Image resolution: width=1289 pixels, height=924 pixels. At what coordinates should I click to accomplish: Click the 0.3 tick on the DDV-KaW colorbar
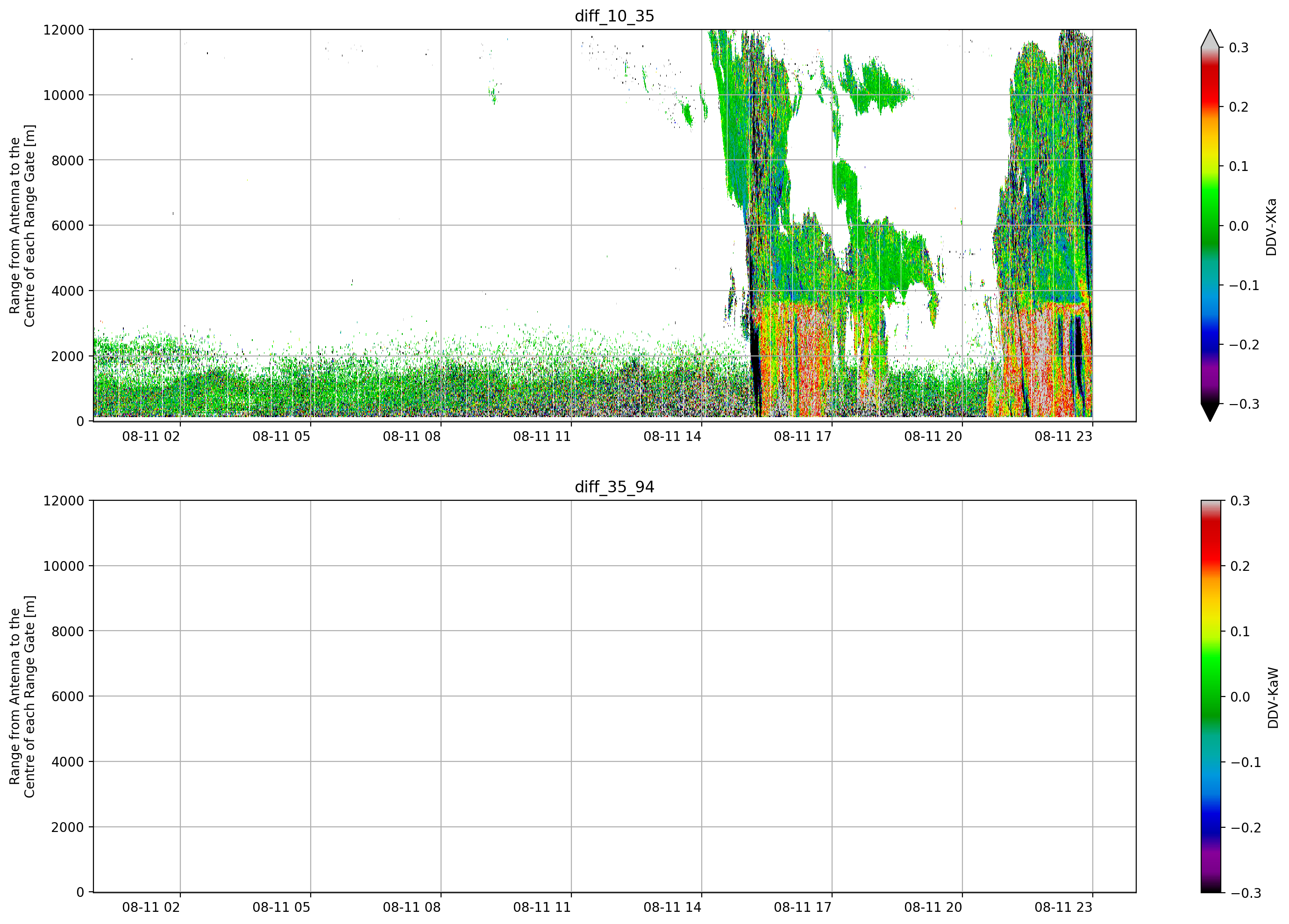click(x=1239, y=501)
